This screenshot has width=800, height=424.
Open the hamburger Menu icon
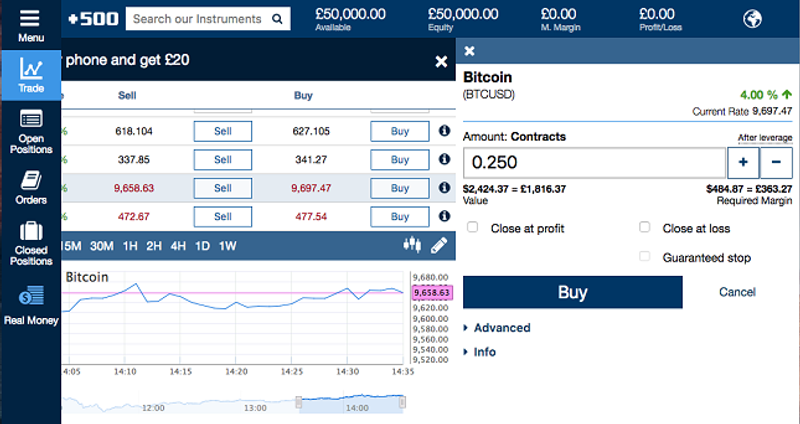(x=30, y=19)
